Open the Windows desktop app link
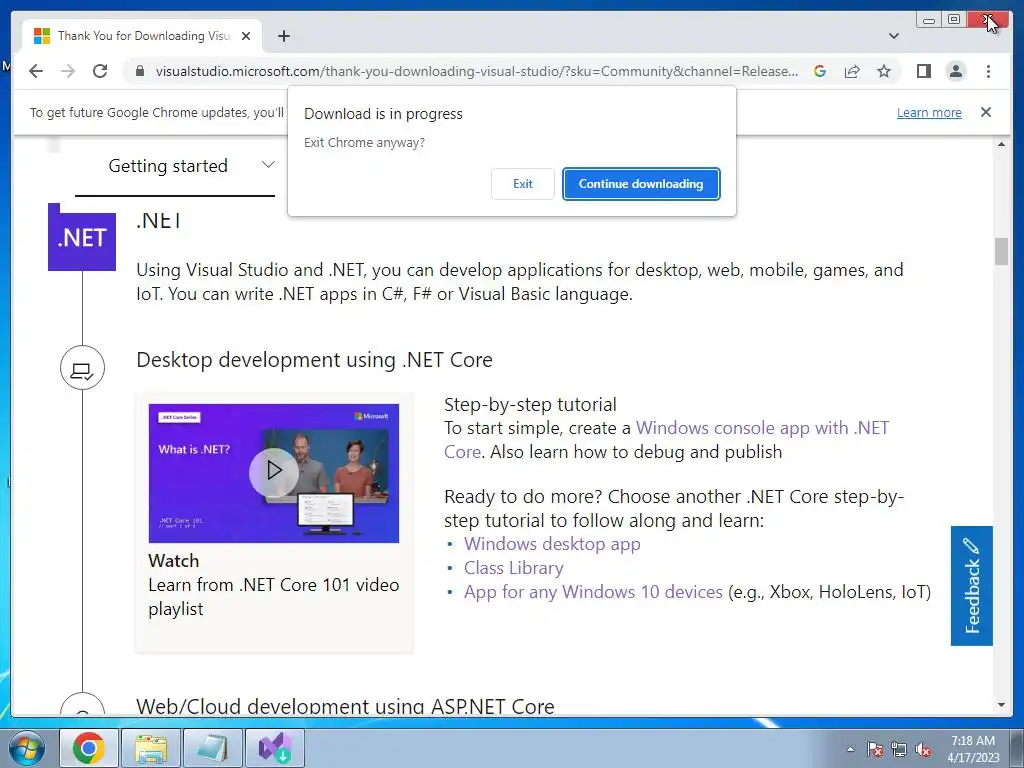1024x768 pixels. pos(552,543)
